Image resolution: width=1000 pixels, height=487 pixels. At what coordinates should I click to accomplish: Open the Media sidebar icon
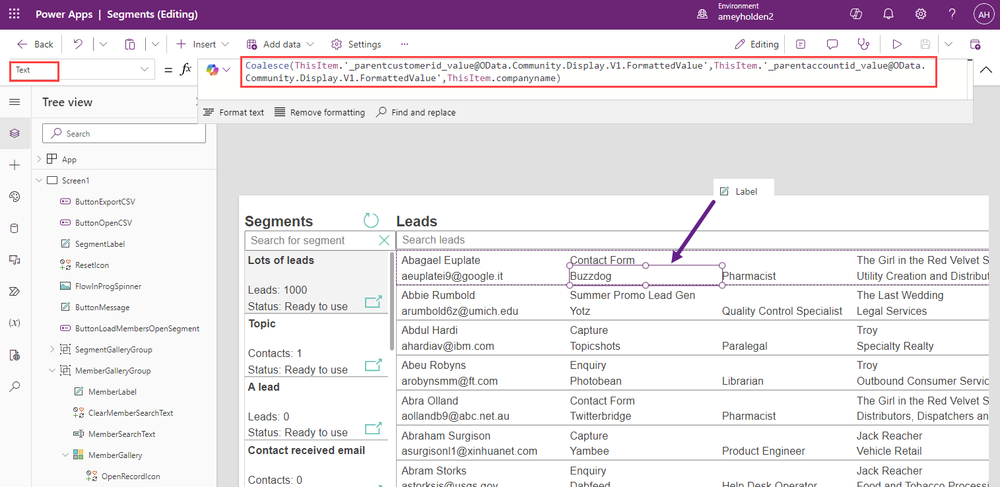pyautogui.click(x=15, y=259)
